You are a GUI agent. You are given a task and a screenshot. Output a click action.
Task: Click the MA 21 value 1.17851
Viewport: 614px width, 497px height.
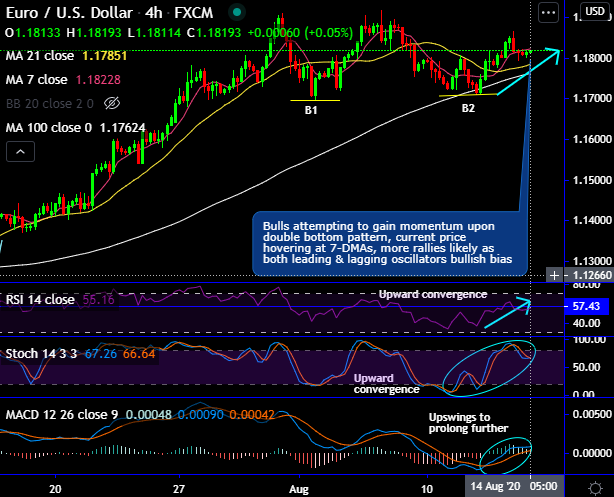(105, 56)
